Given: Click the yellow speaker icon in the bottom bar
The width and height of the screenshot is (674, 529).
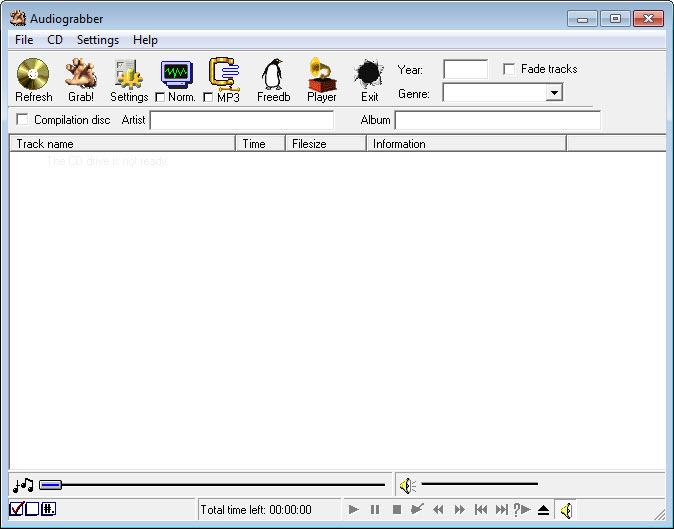Looking at the screenshot, I should 566,510.
